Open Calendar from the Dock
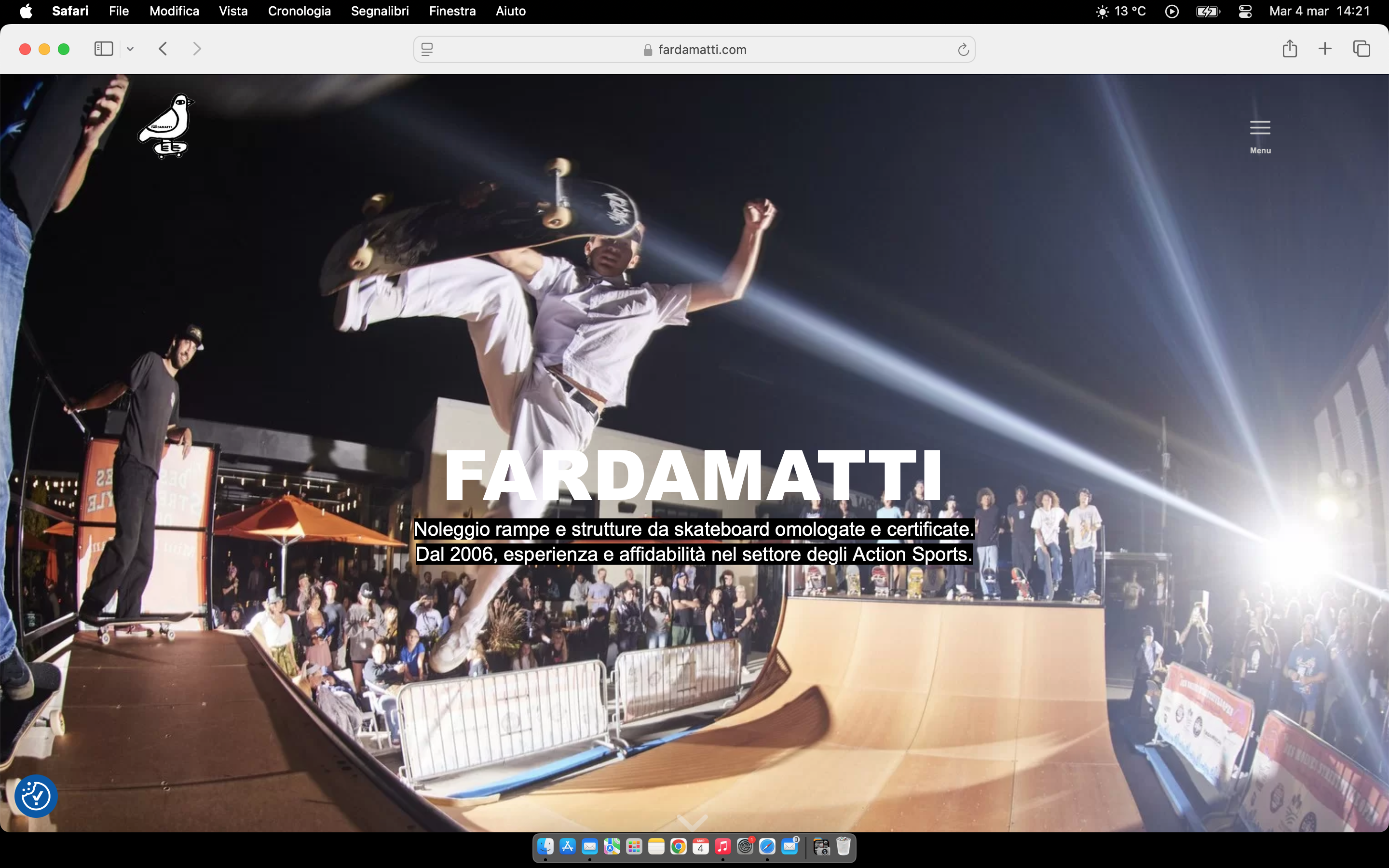The image size is (1389, 868). [x=700, y=846]
